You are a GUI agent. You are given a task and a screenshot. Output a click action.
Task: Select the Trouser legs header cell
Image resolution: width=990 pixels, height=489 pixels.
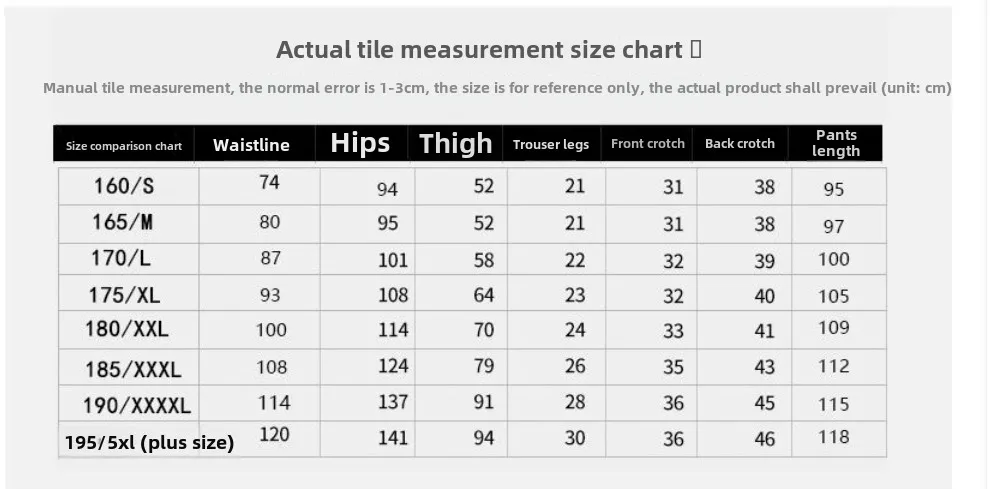click(551, 145)
